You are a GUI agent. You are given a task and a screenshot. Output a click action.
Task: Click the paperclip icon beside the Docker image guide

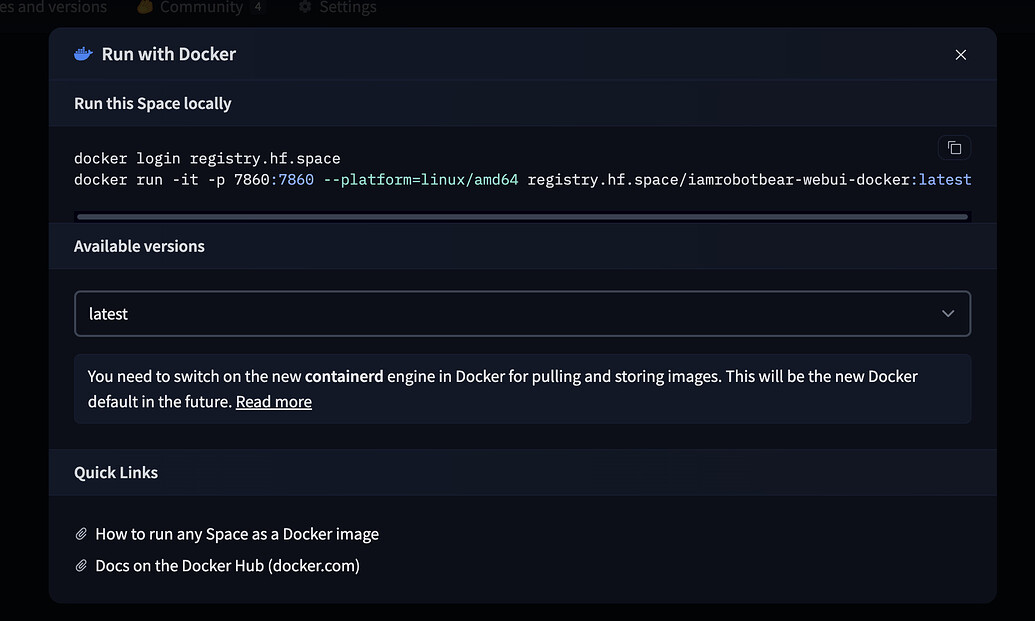[x=82, y=534]
